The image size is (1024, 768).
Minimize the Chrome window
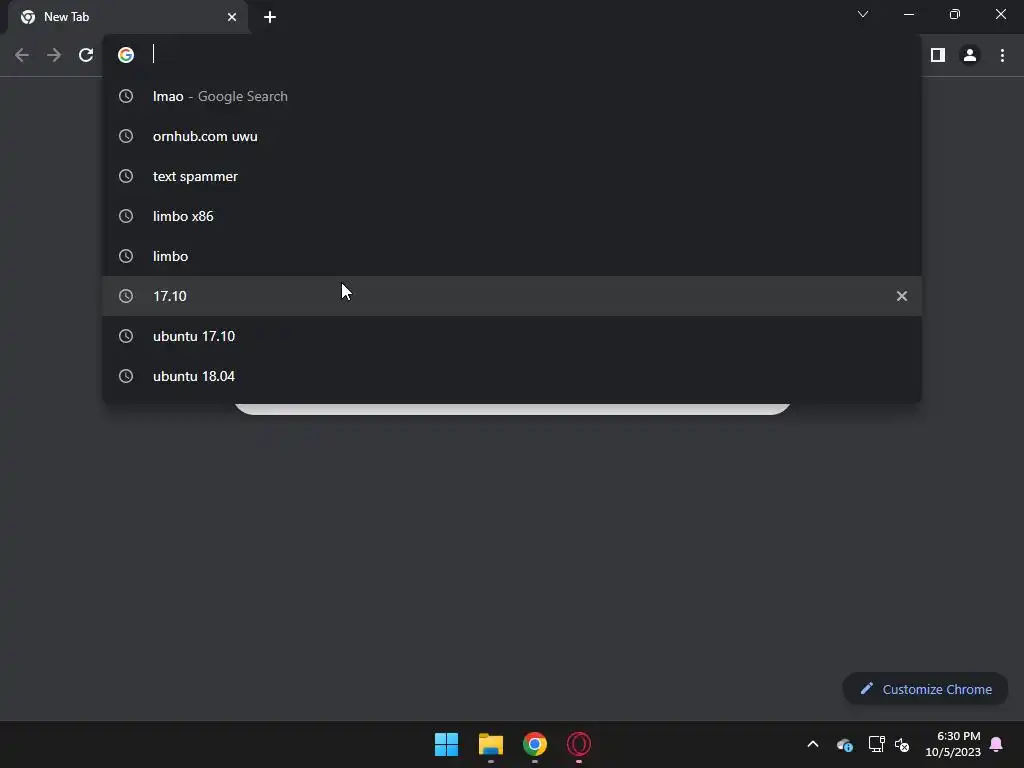tap(909, 14)
